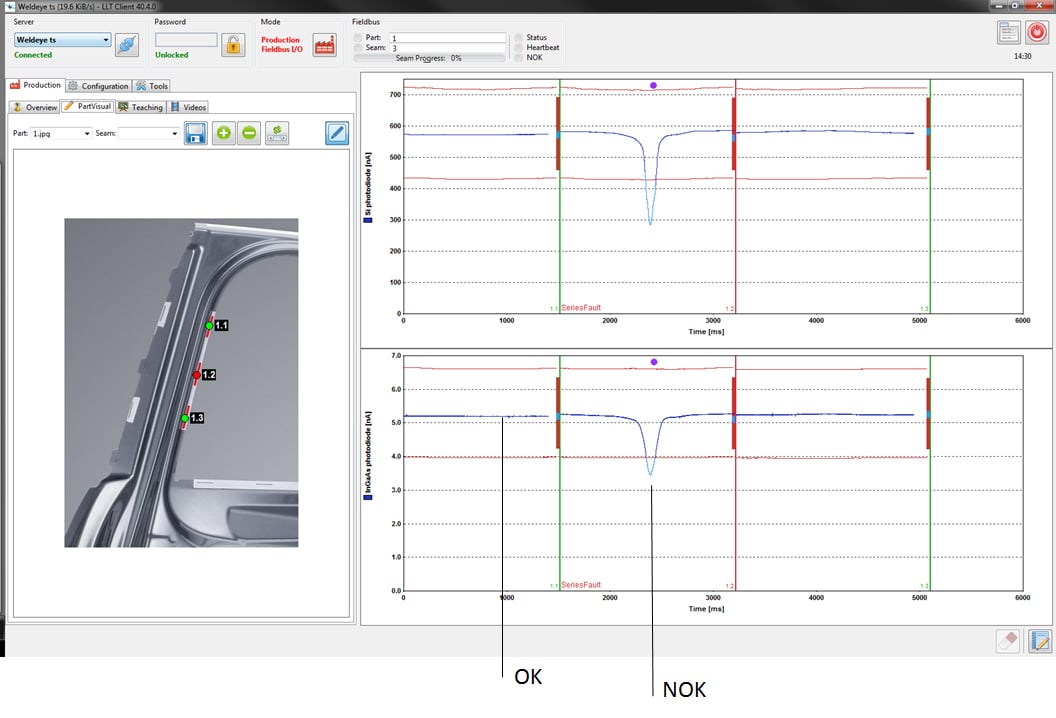Toggle the Fieldbus NOK indicator

pyautogui.click(x=518, y=58)
